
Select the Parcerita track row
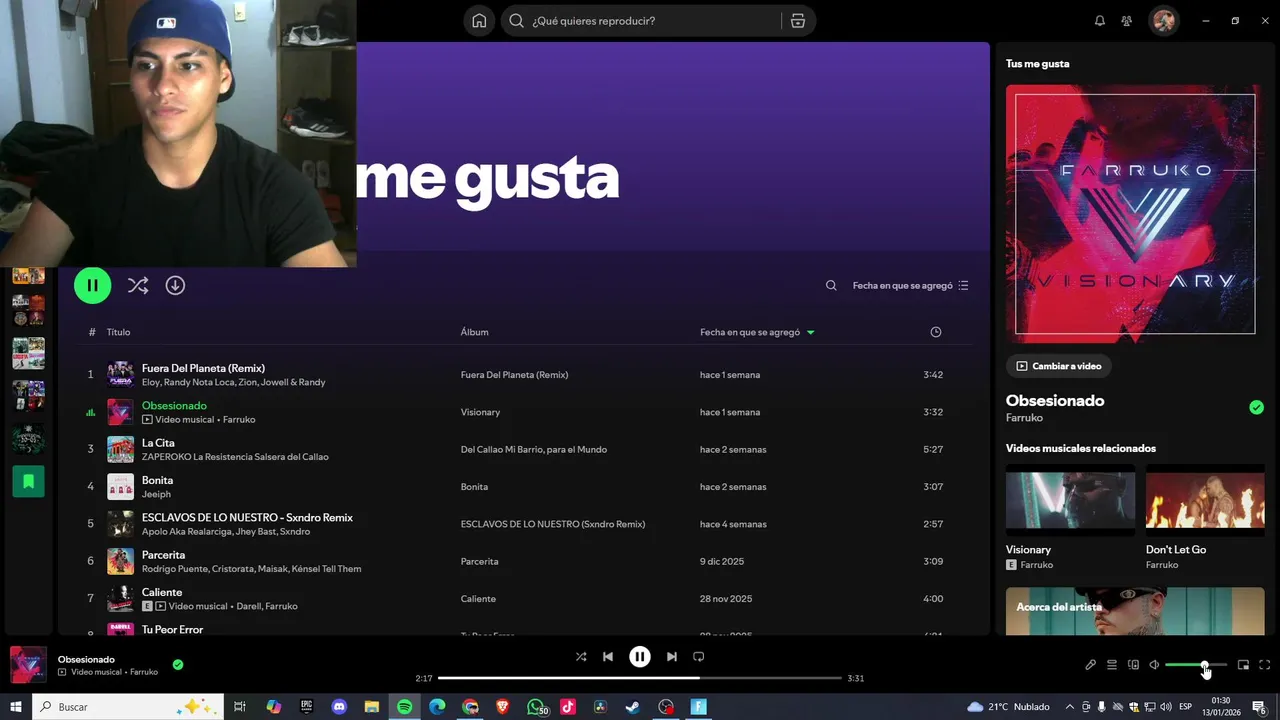[515, 561]
